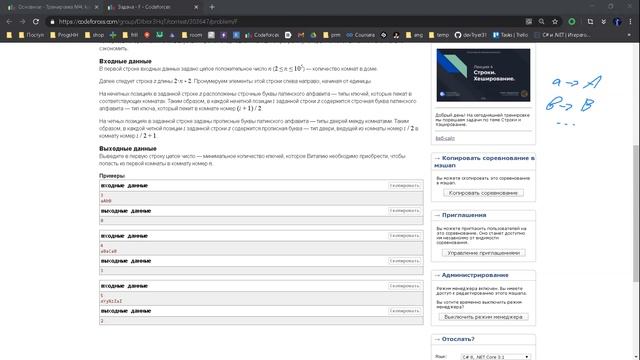Click the 'Выходные данные' heading
Image resolution: width=640 pixels, height=360 pixels.
tap(128, 149)
